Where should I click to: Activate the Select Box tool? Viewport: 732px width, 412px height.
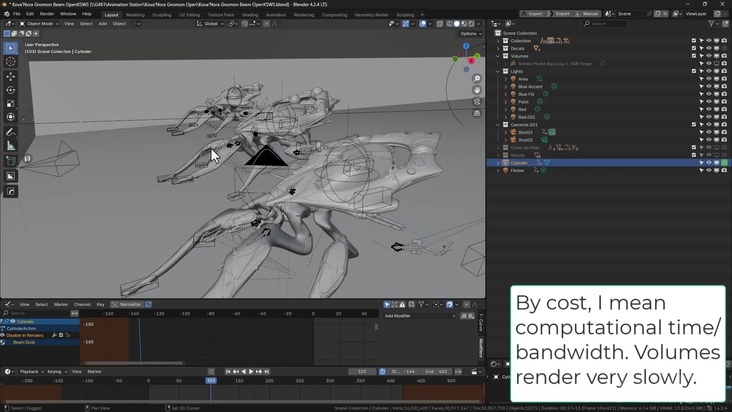click(11, 48)
